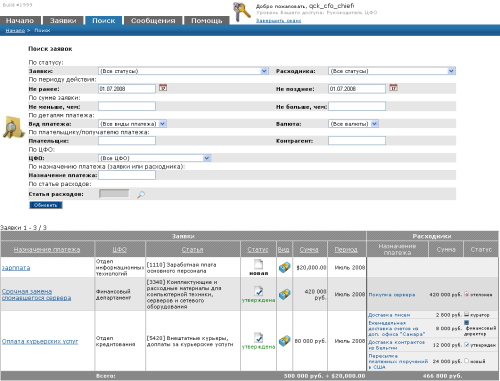The image size is (500, 381).
Task: Expand the Валюта dropdown
Action: click(x=353, y=124)
